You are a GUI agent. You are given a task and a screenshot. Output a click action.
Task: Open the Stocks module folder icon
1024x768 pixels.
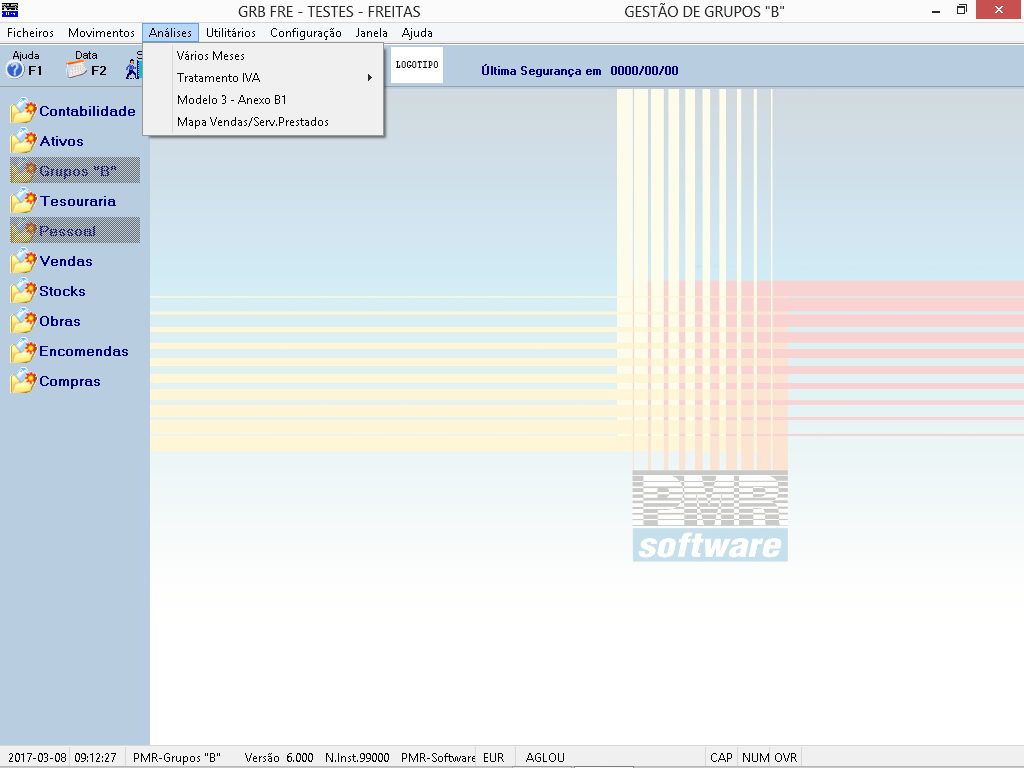point(24,291)
